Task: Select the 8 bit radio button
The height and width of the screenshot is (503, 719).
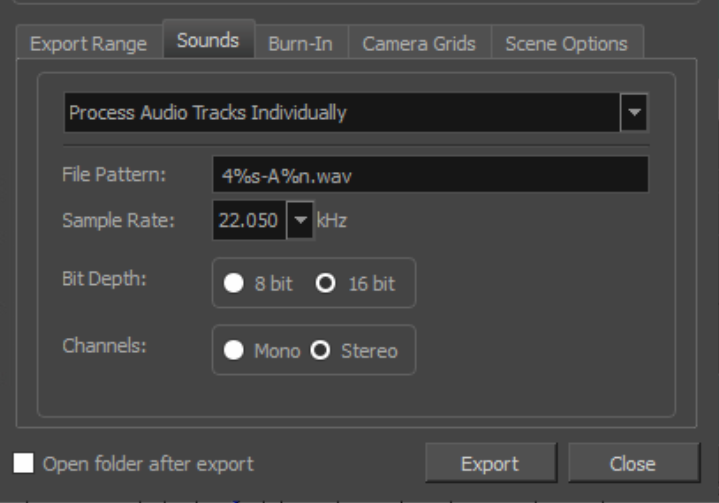Action: [233, 283]
